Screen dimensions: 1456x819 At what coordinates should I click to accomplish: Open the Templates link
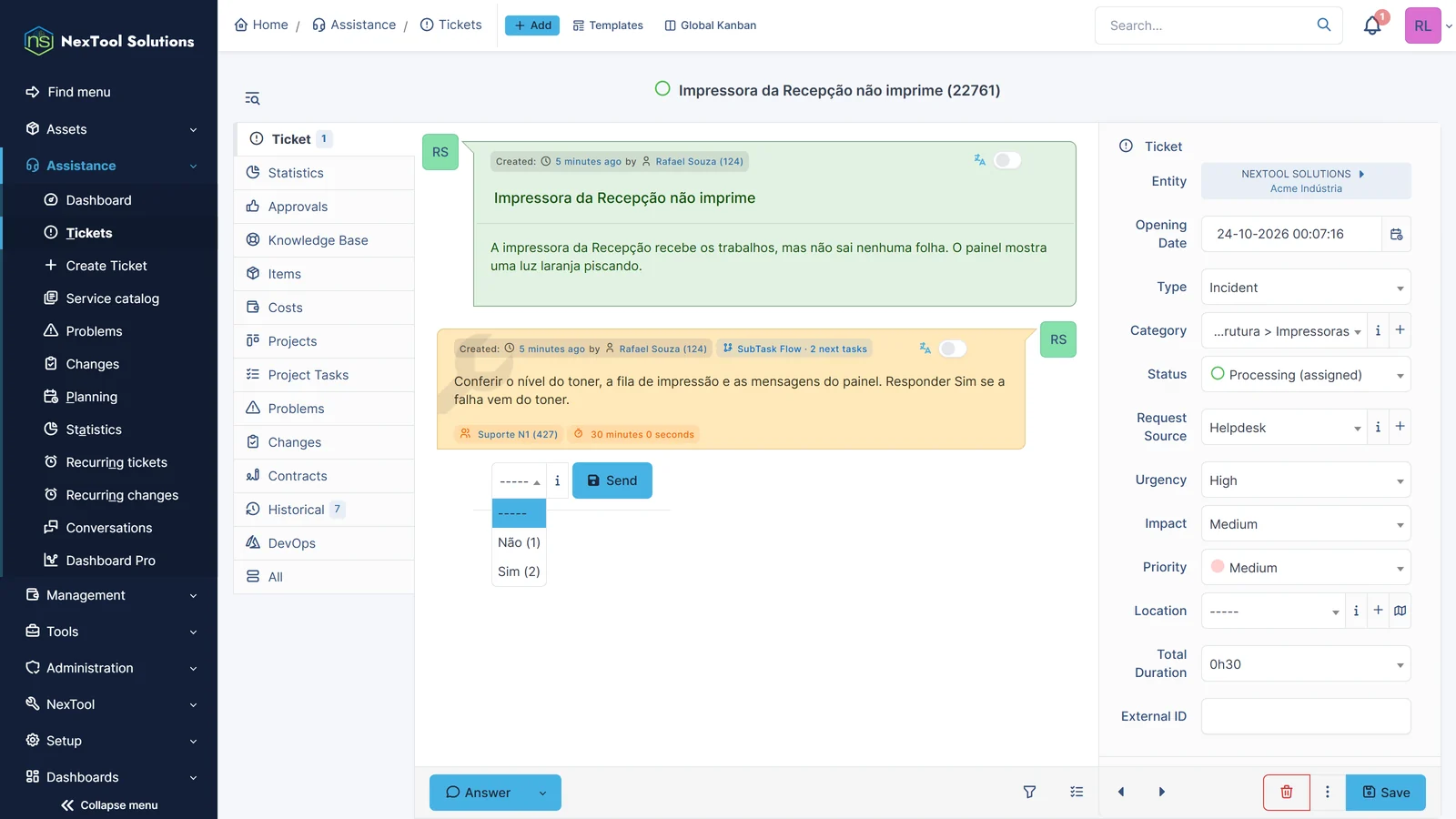click(x=608, y=25)
